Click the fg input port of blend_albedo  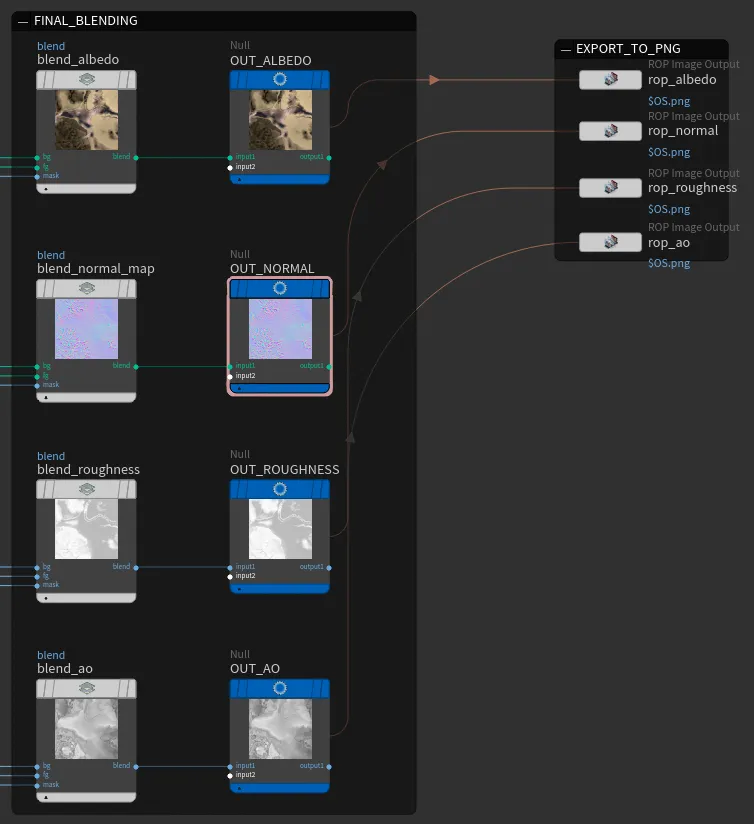[37, 168]
